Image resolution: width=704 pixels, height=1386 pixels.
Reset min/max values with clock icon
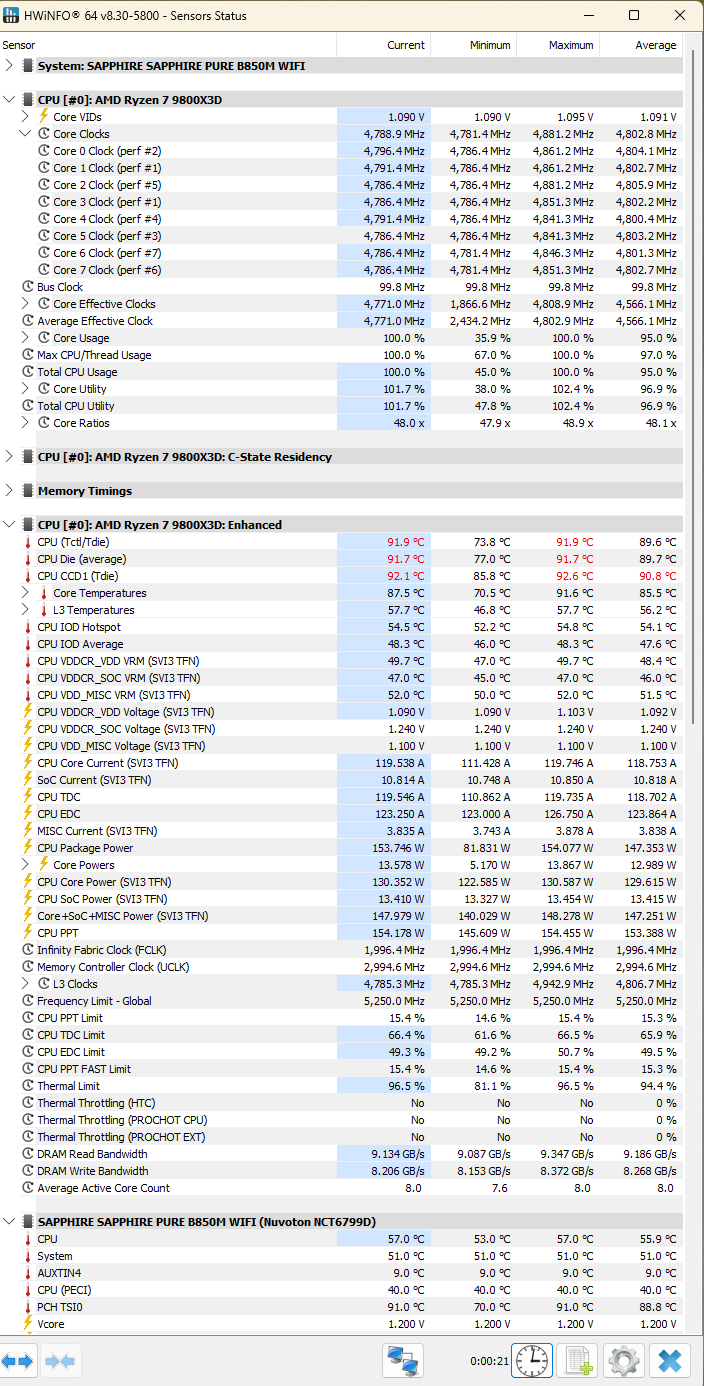click(x=532, y=1361)
